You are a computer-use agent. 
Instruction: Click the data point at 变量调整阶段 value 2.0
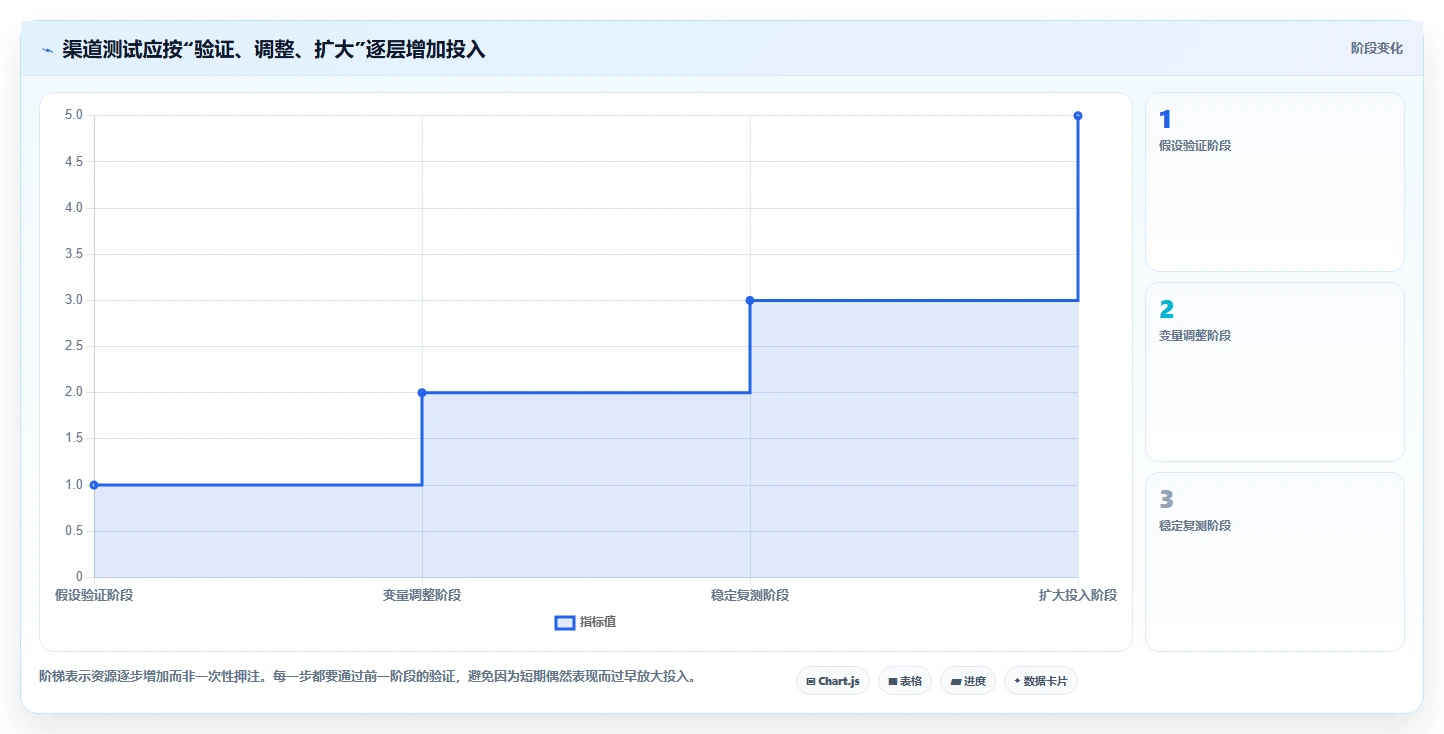[422, 393]
